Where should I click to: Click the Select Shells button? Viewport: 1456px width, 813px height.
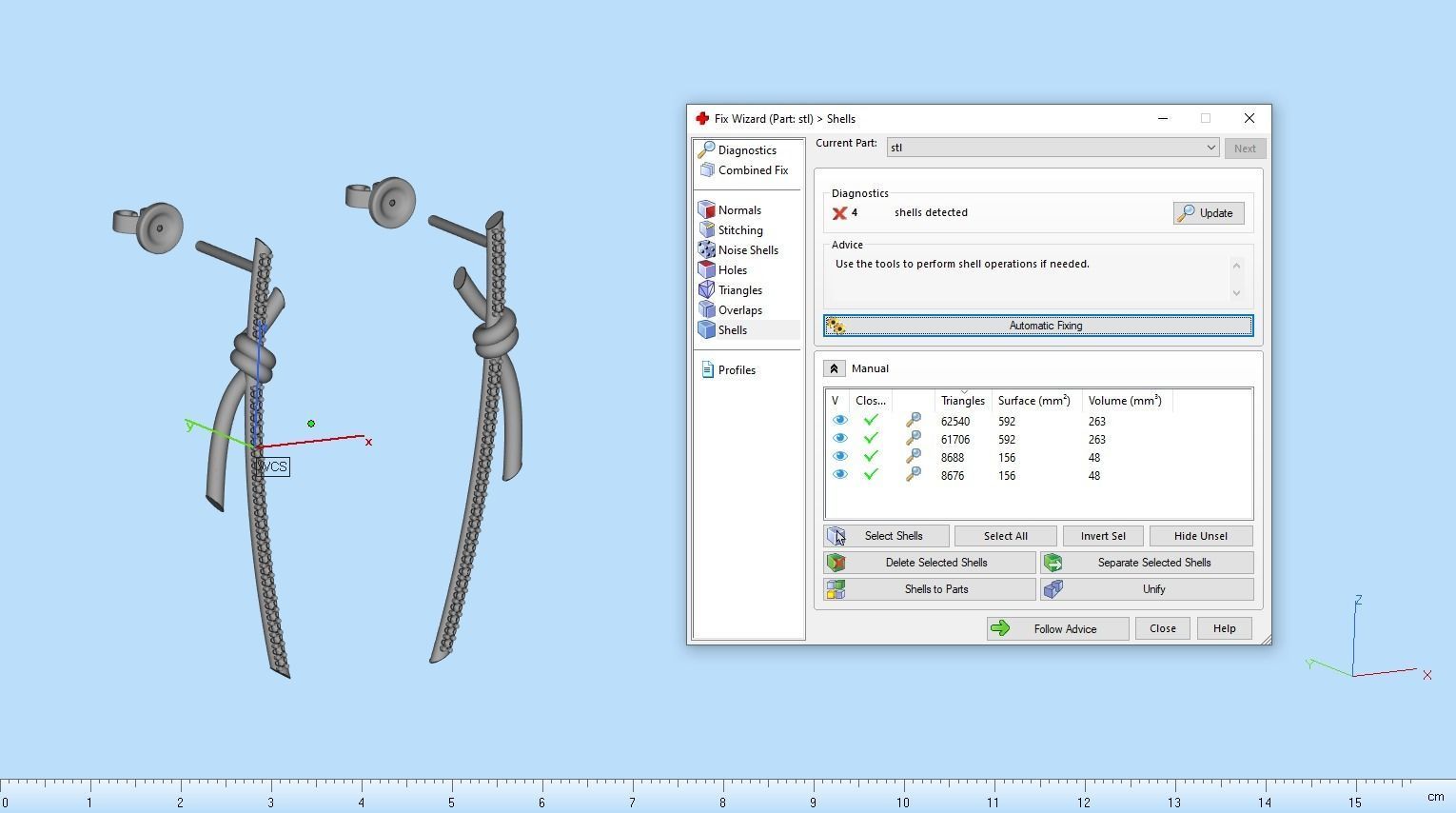886,536
